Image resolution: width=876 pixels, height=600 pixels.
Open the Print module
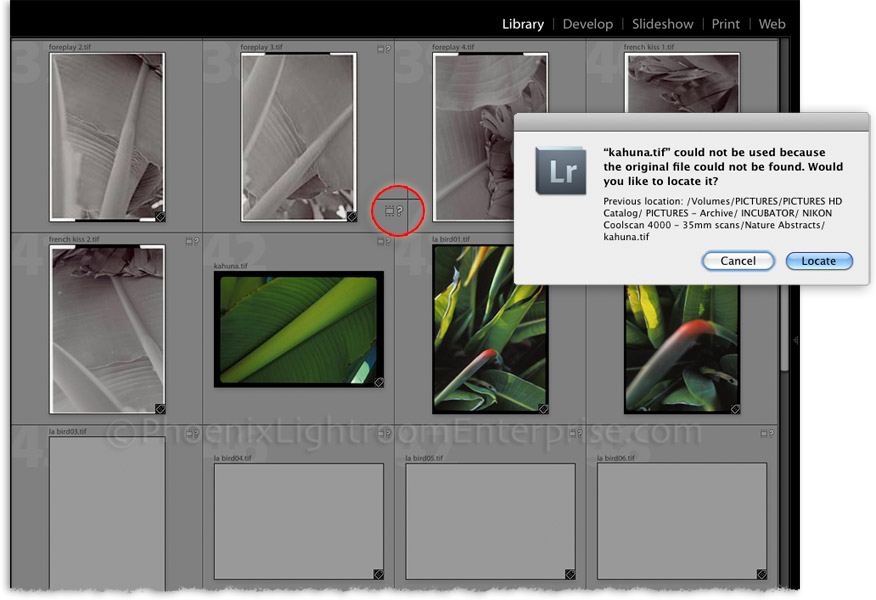pos(726,24)
